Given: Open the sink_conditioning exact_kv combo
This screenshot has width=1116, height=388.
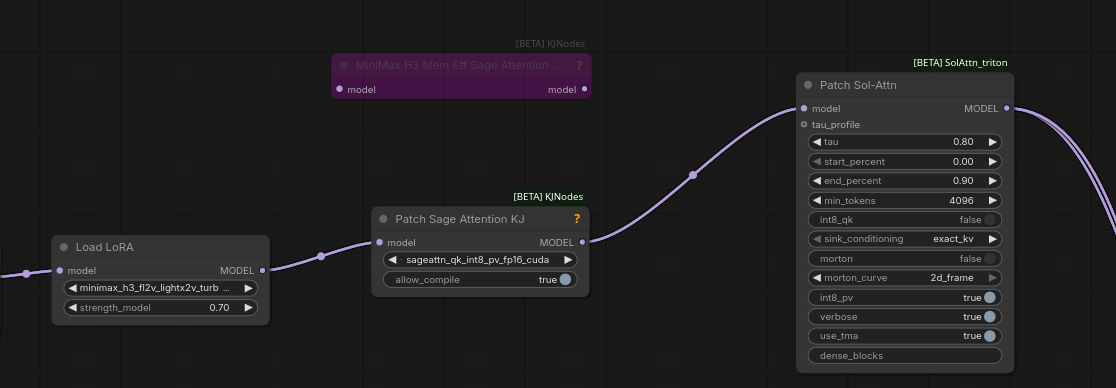Looking at the screenshot, I should tap(905, 239).
